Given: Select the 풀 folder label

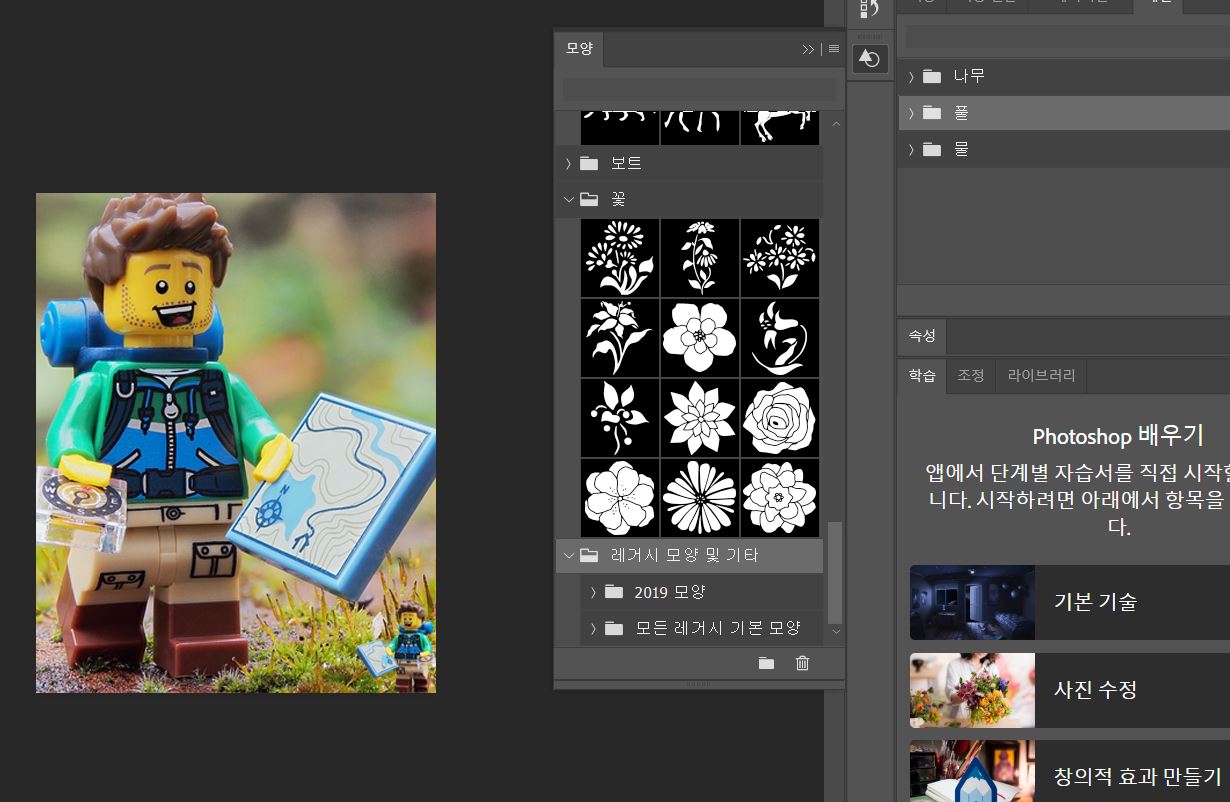Looking at the screenshot, I should coord(961,113).
